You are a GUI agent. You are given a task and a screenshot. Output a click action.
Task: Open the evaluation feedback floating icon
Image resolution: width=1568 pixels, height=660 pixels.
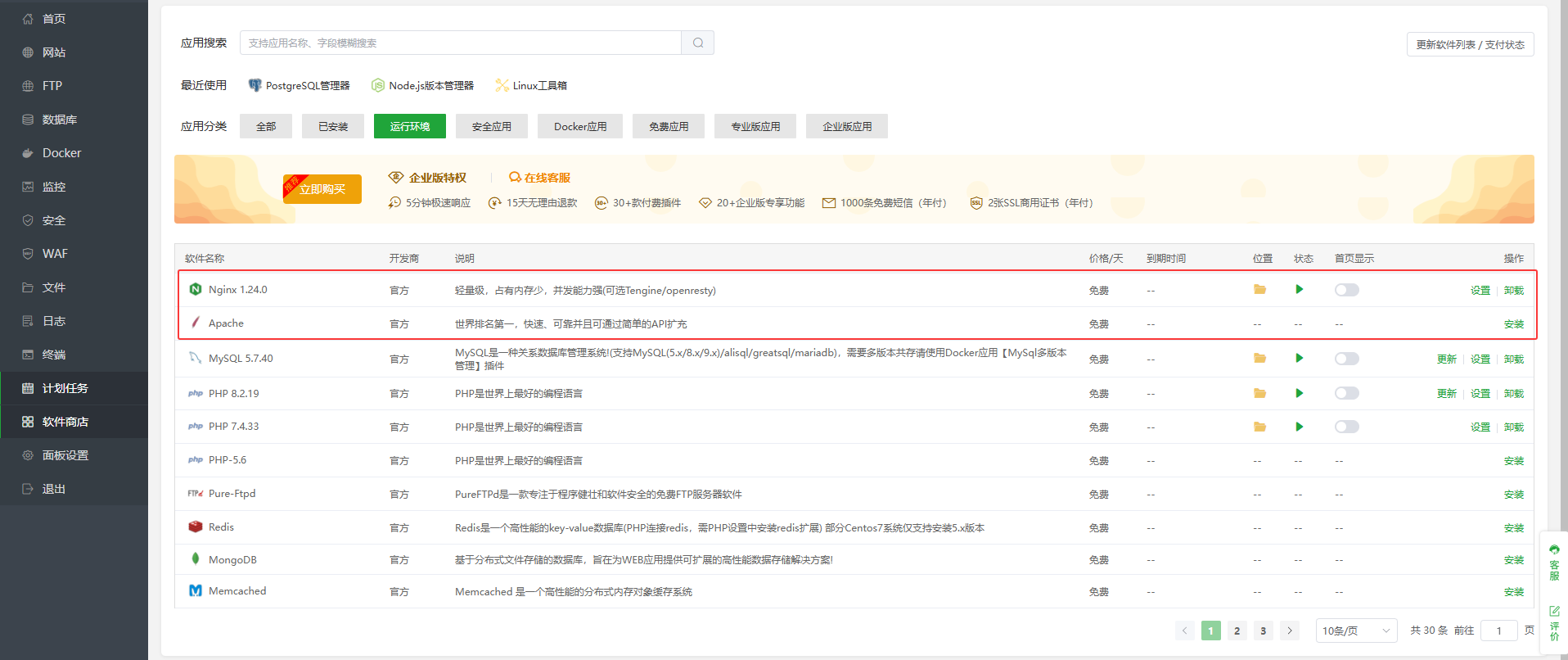tap(1554, 623)
